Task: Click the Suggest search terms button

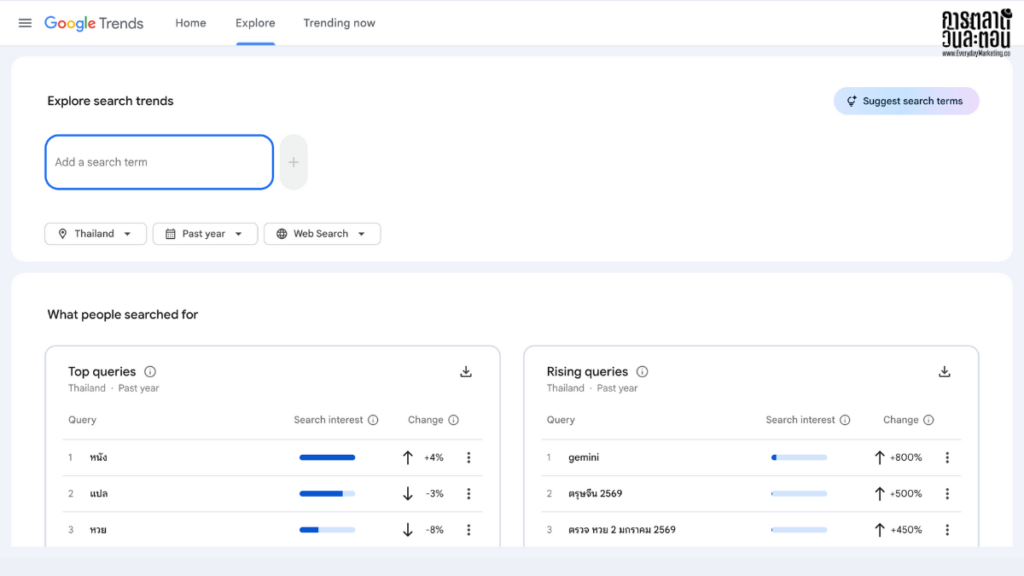Action: (906, 100)
